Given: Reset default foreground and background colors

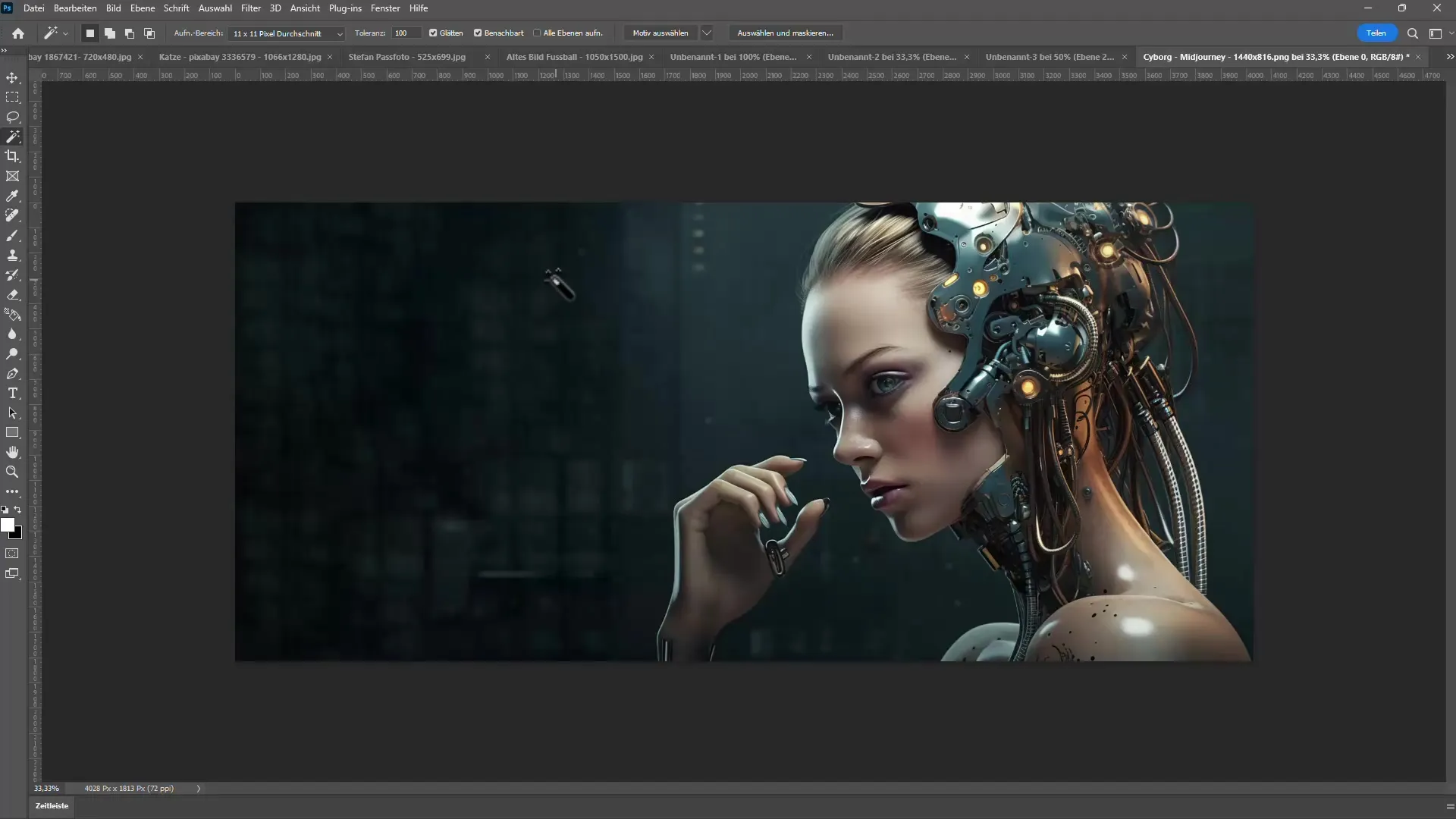Looking at the screenshot, I should [x=5, y=510].
